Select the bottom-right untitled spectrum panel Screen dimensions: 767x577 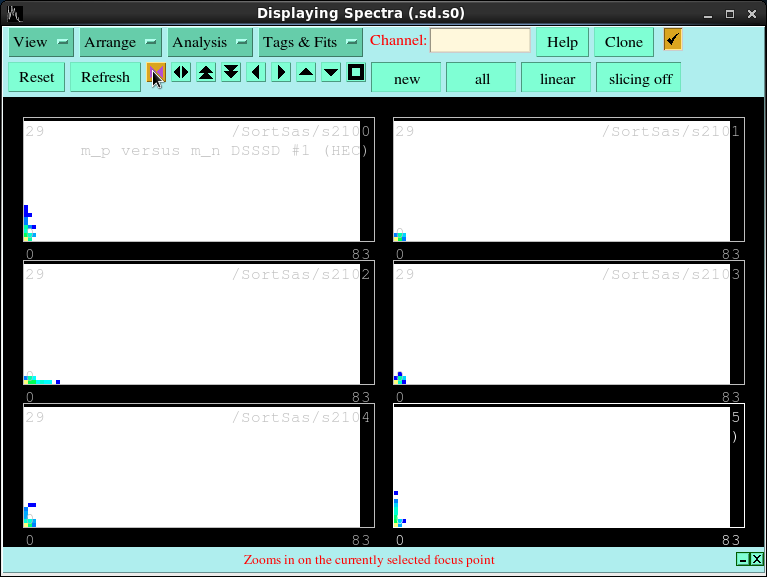[x=568, y=466]
